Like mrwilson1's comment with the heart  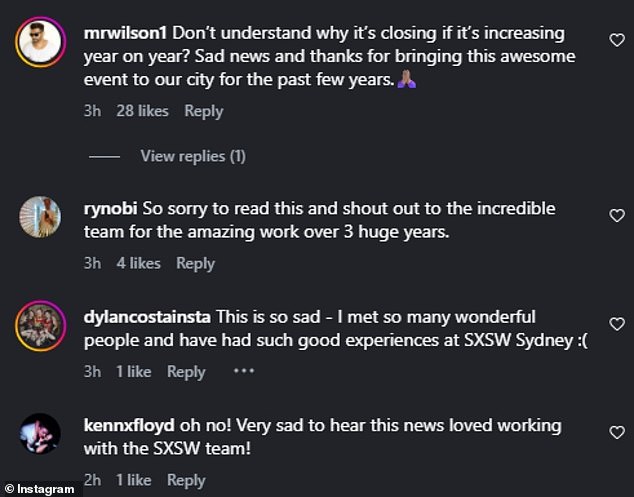point(617,39)
